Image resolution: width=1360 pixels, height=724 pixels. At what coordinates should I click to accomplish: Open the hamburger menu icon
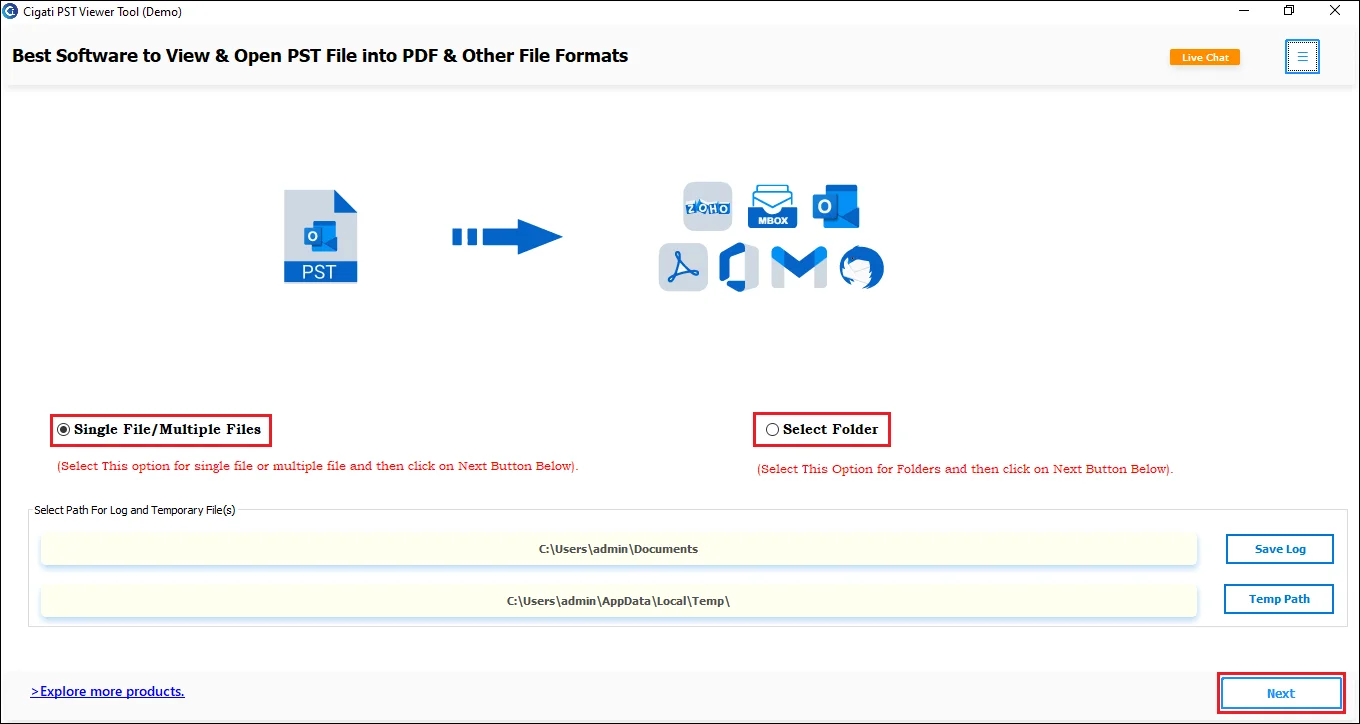tap(1302, 57)
